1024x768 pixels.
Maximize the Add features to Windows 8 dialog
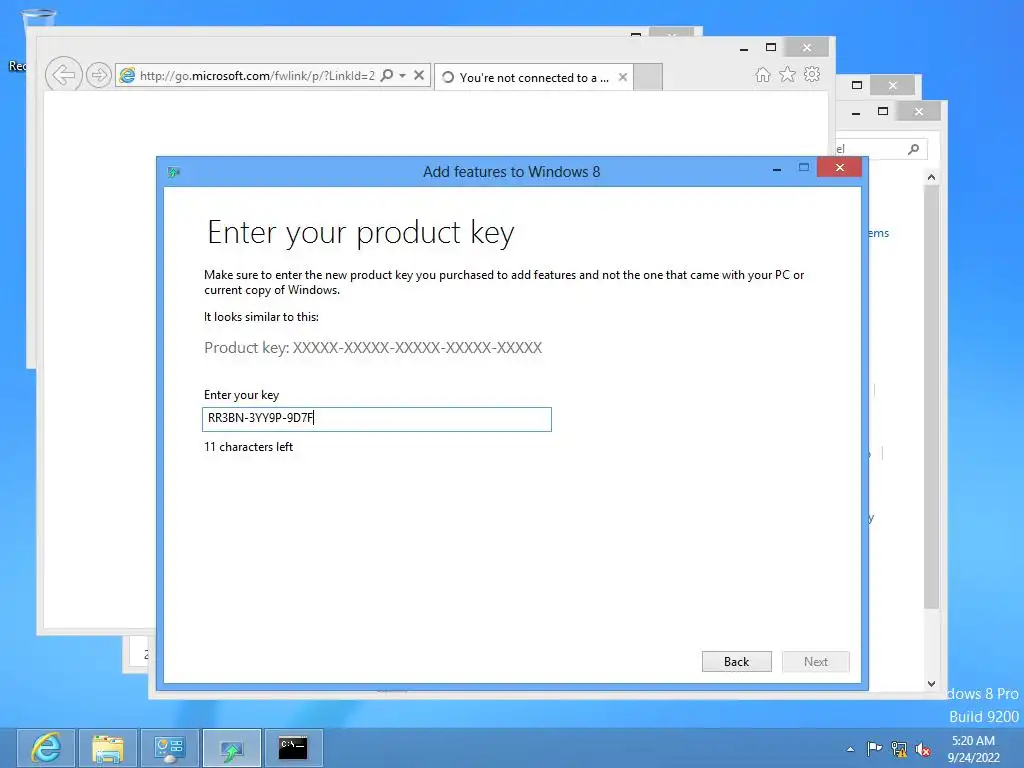pyautogui.click(x=804, y=168)
